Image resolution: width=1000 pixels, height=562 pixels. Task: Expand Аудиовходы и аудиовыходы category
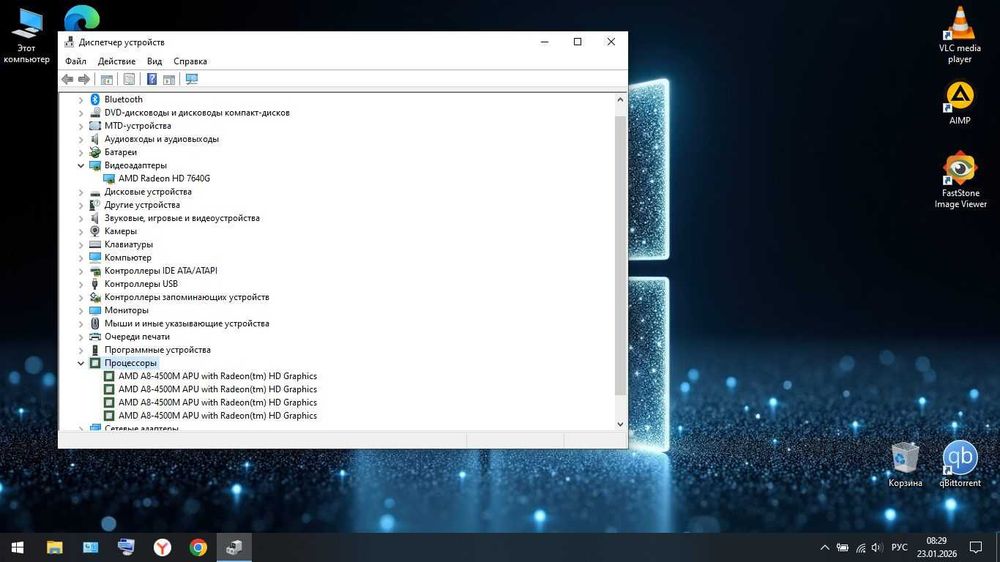point(81,139)
